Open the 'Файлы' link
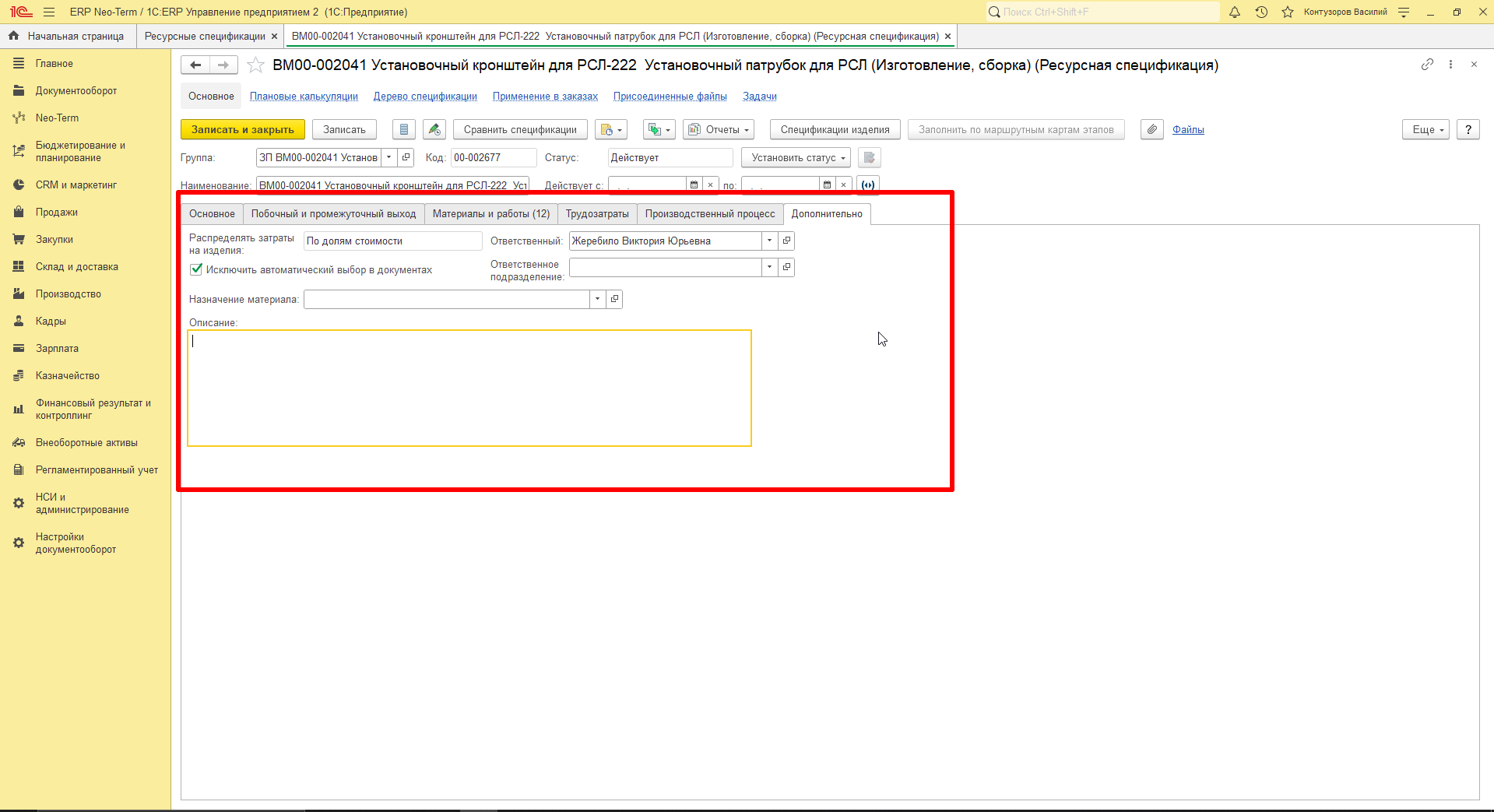 1188,129
